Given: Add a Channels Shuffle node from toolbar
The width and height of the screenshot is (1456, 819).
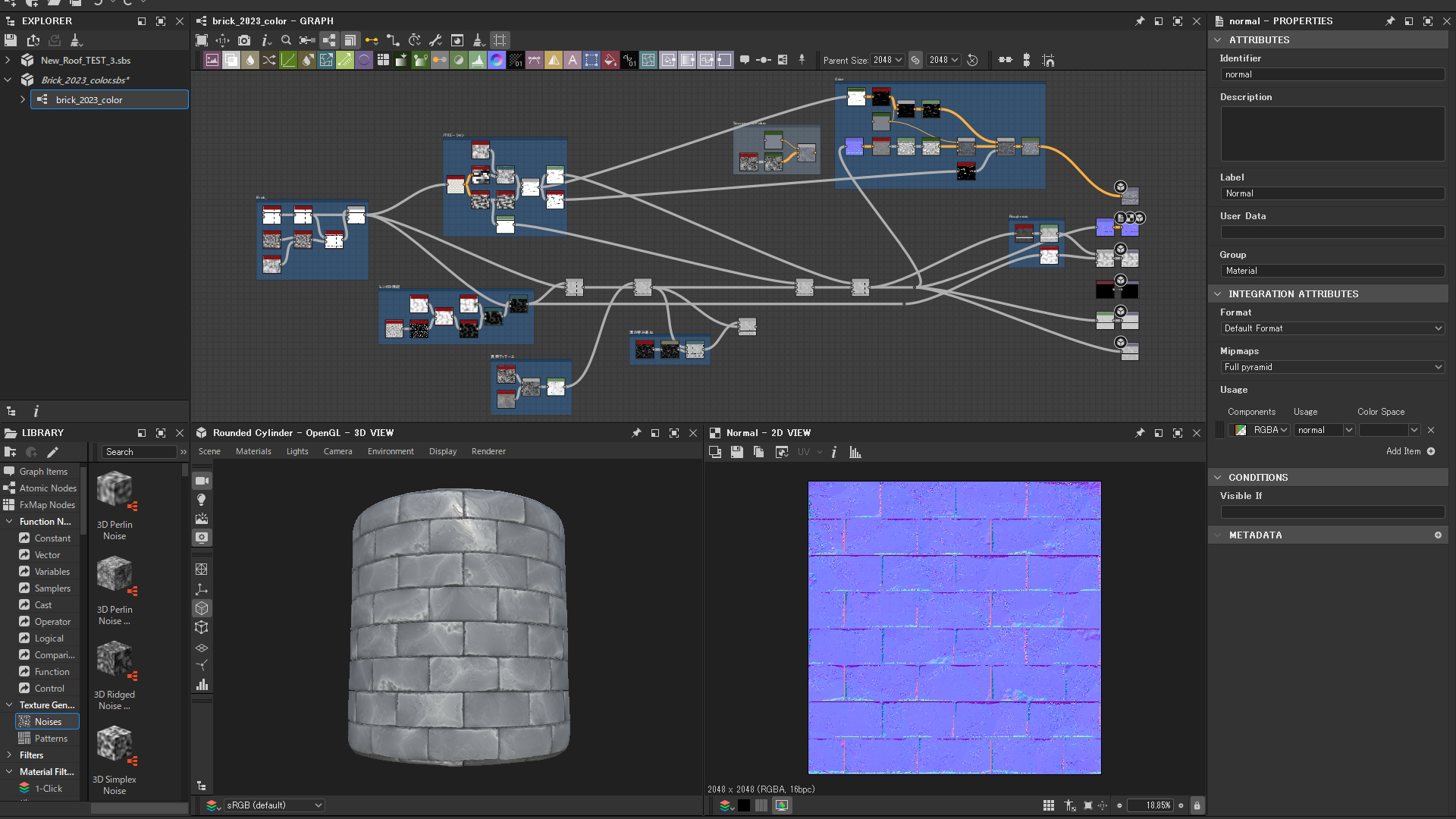Looking at the screenshot, I should 269,60.
